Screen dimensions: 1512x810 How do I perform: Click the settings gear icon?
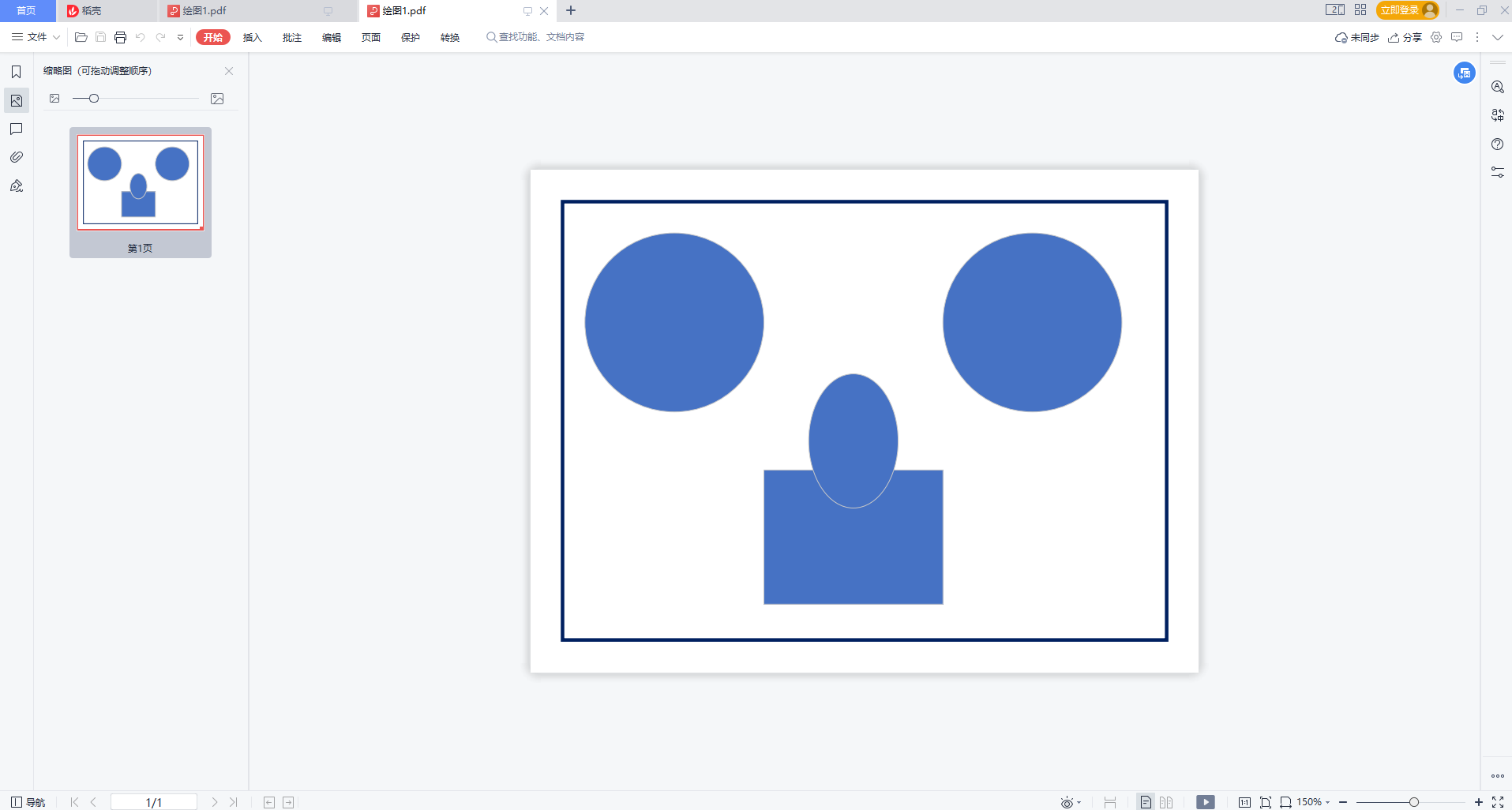tap(1436, 37)
